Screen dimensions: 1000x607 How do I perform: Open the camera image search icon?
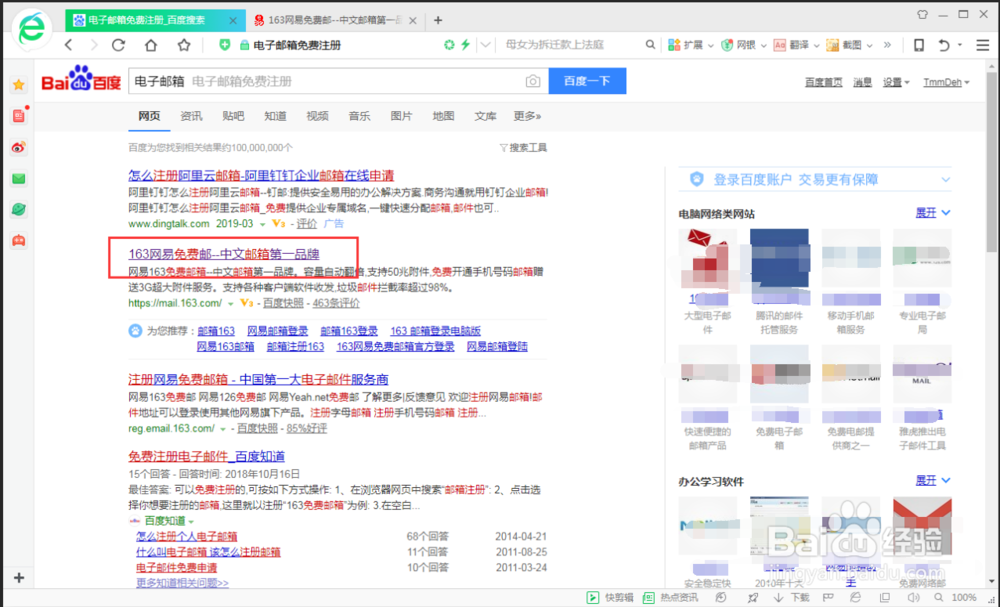(x=533, y=81)
